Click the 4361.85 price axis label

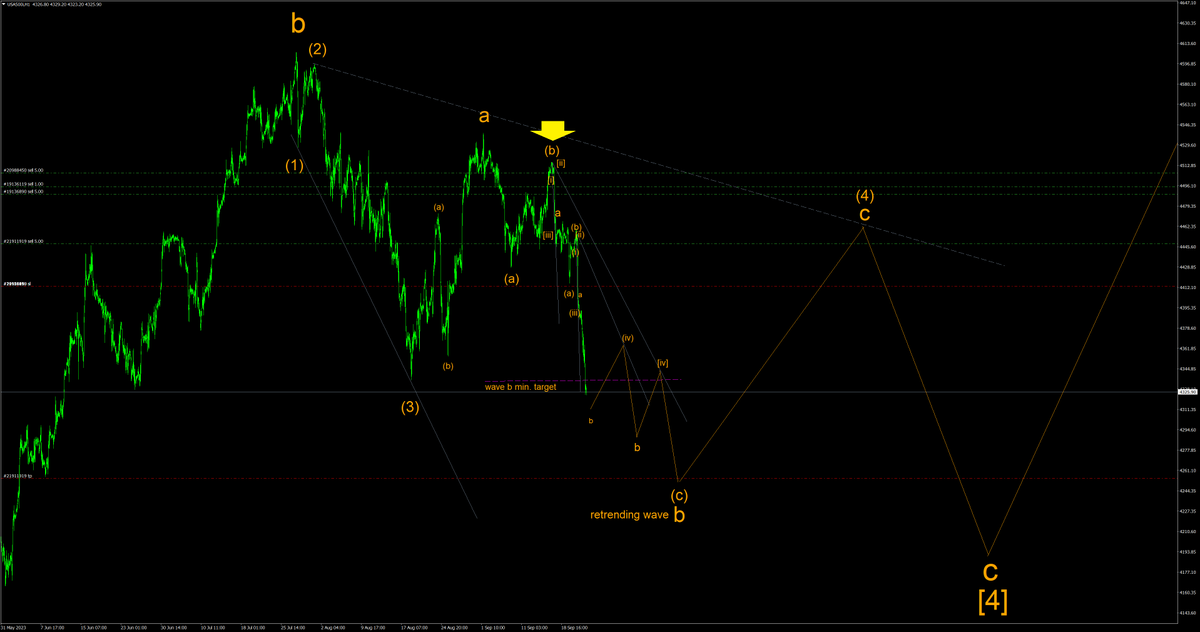[1187, 349]
